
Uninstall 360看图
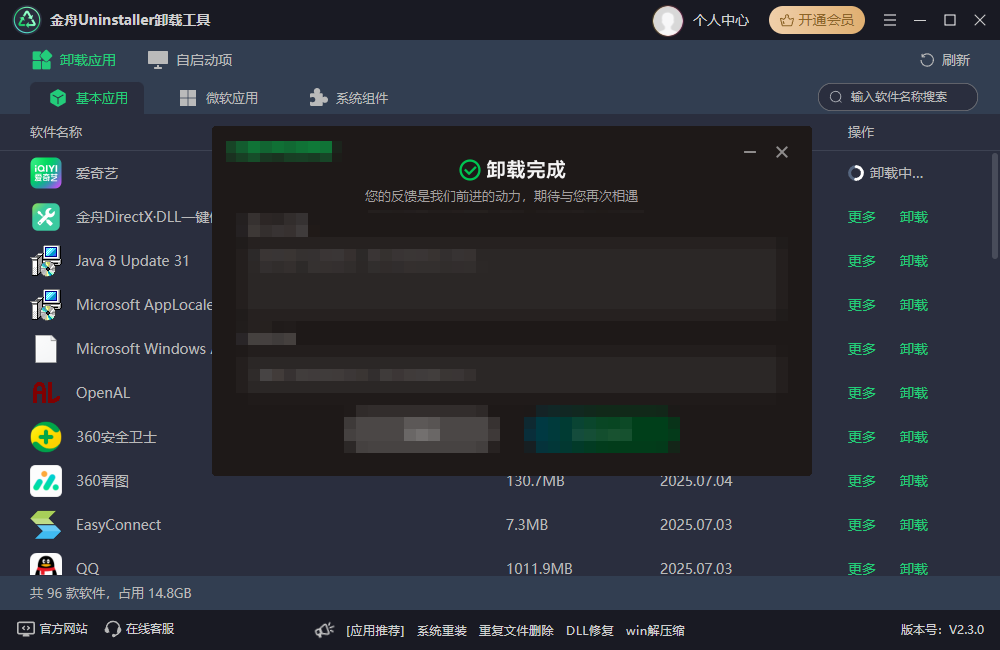click(x=913, y=481)
